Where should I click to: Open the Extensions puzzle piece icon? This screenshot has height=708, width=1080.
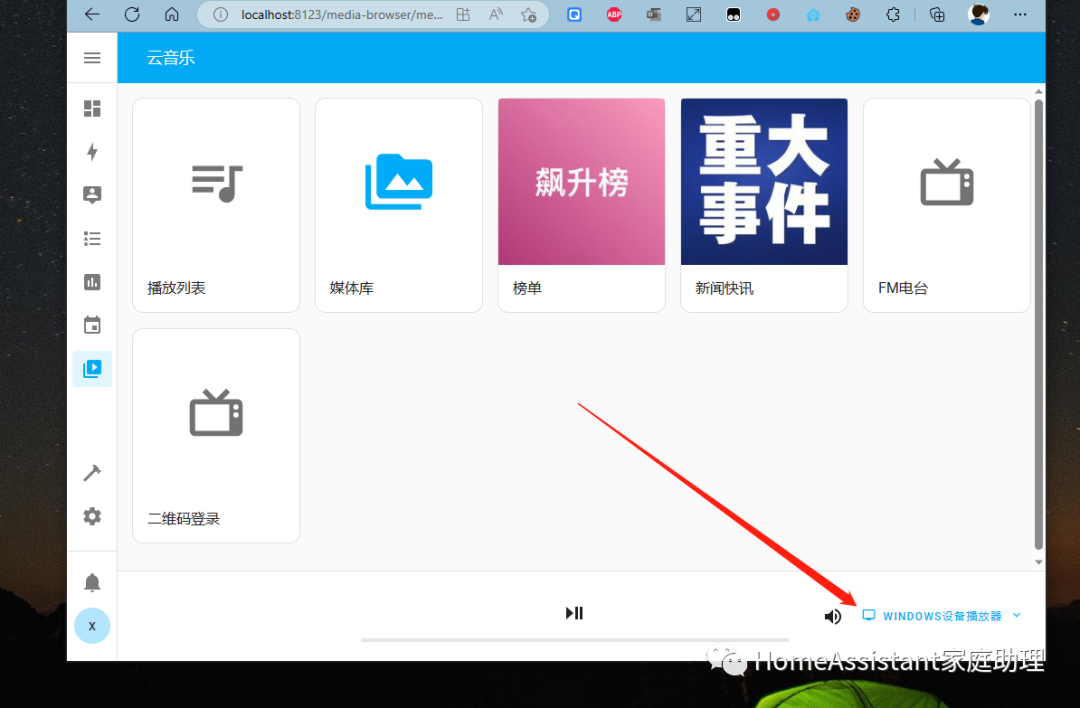coord(893,14)
